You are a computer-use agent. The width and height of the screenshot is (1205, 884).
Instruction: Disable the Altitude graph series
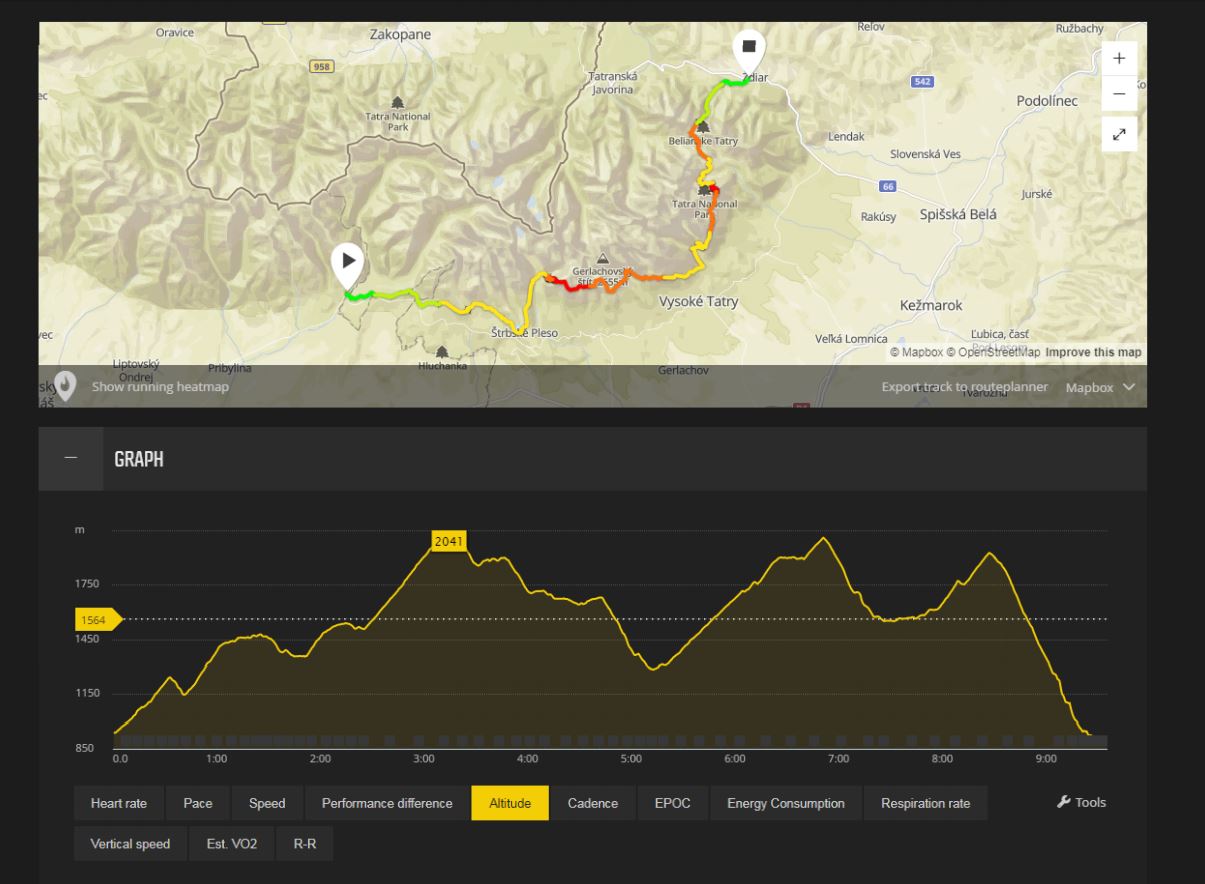510,803
